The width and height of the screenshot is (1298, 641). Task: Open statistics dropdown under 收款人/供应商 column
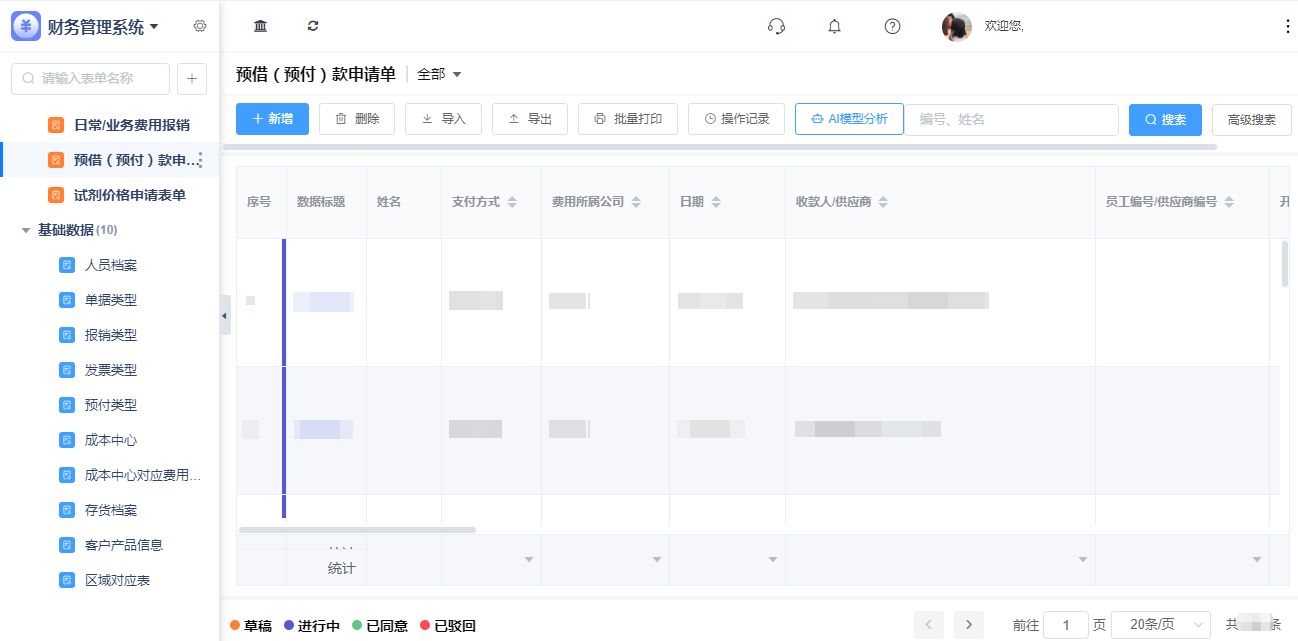pyautogui.click(x=1082, y=560)
